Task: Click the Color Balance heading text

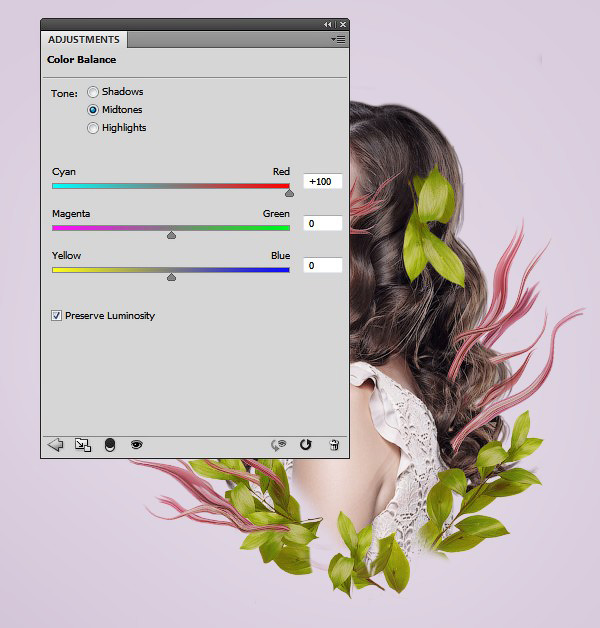Action: pos(81,60)
